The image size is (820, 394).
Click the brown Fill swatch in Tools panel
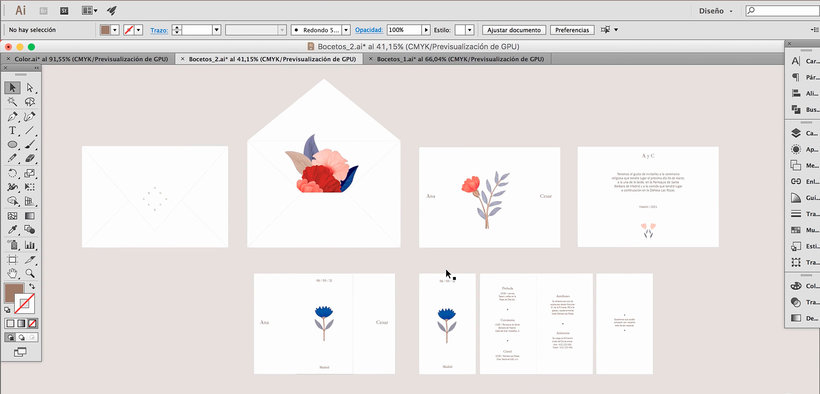coord(13,292)
